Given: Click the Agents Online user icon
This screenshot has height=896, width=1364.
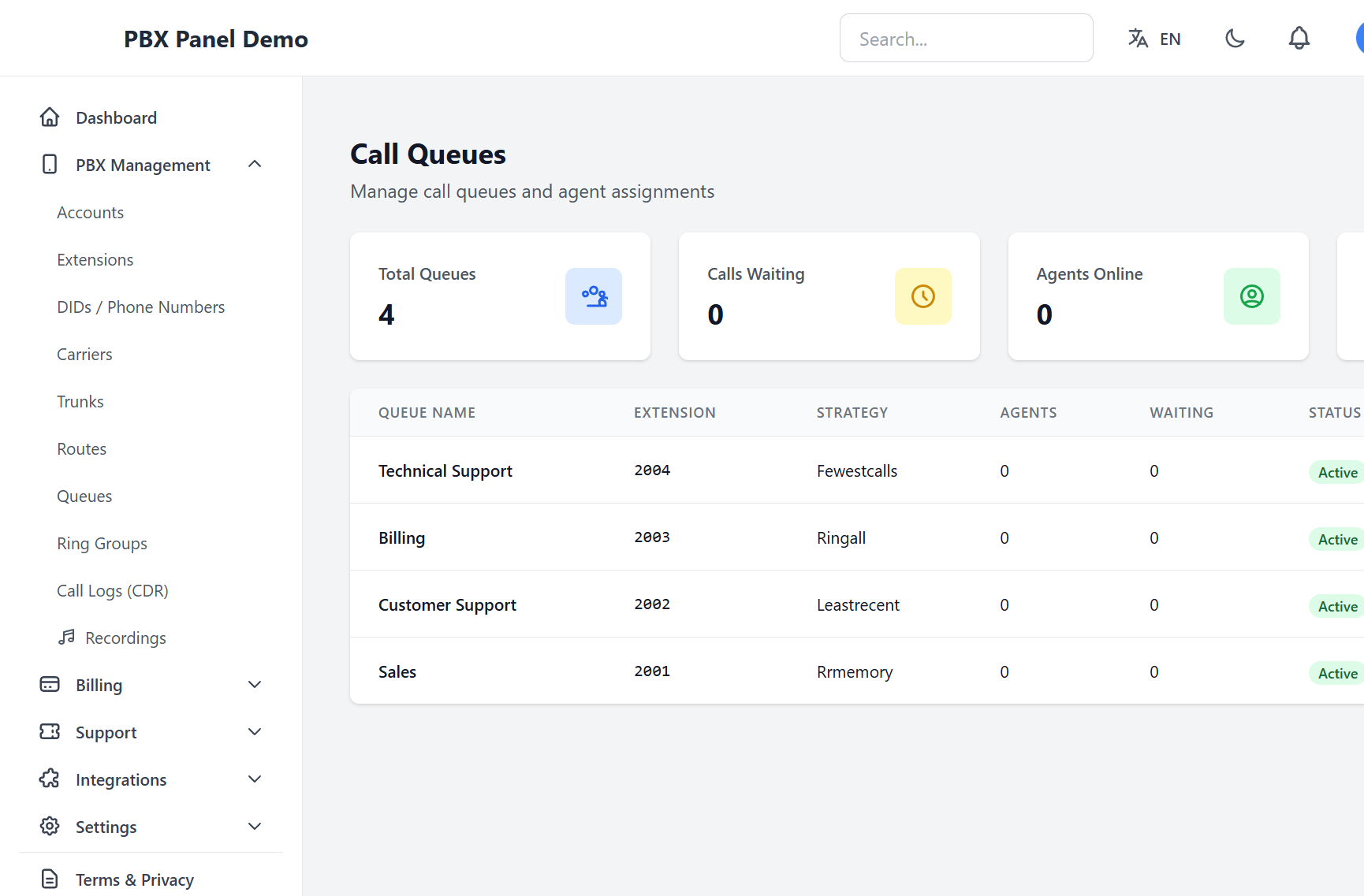Looking at the screenshot, I should pyautogui.click(x=1252, y=296).
